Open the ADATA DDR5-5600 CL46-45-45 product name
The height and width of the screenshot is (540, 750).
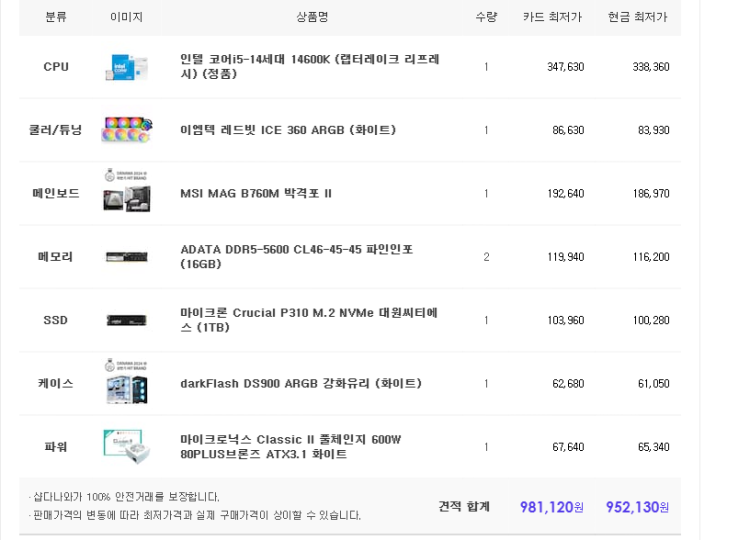tap(297, 256)
